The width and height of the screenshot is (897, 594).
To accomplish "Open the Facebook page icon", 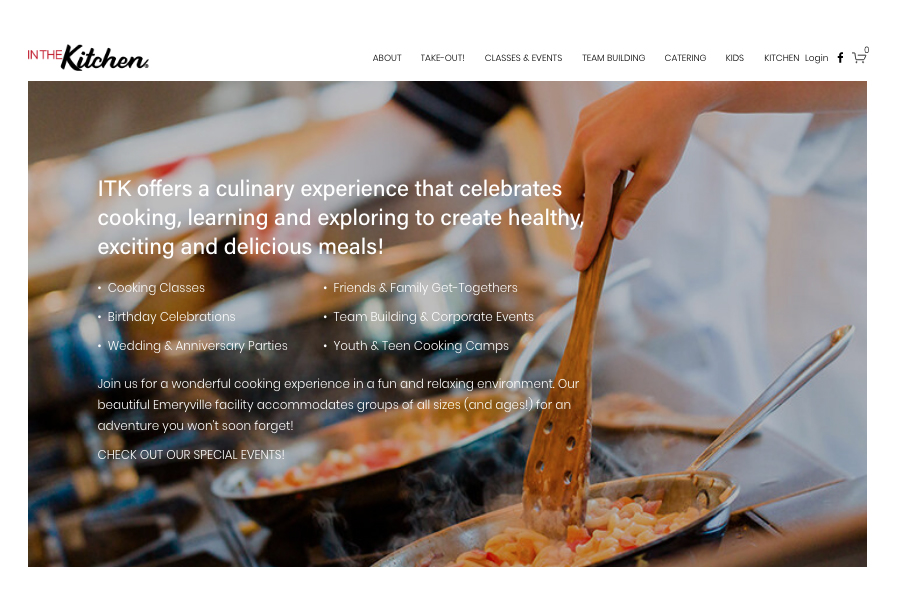I will click(840, 58).
